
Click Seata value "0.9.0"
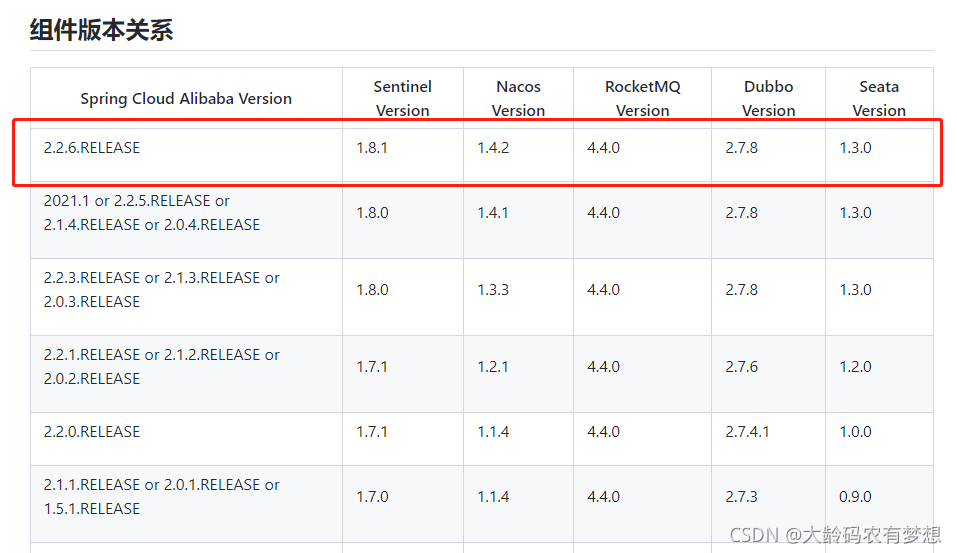pyautogui.click(x=855, y=497)
